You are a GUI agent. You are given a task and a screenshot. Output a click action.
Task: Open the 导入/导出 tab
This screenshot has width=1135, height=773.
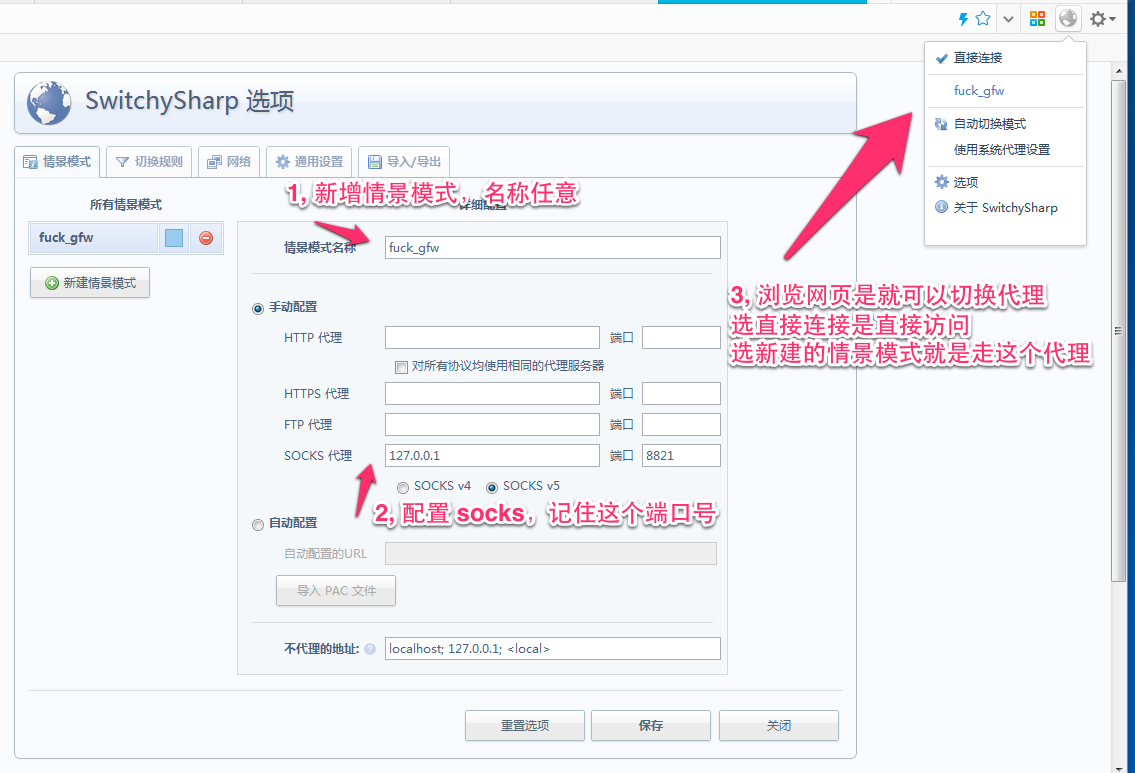click(404, 161)
